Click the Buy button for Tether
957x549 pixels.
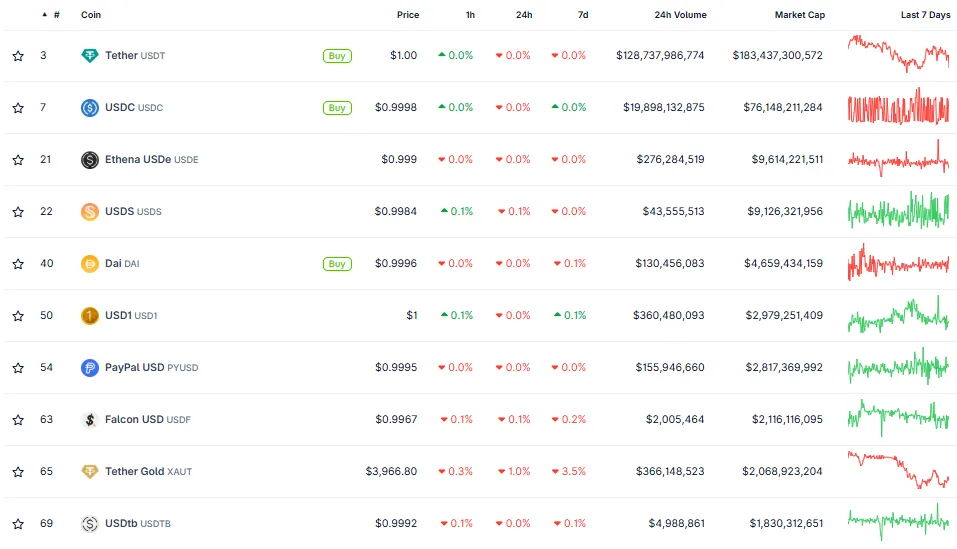tap(337, 56)
